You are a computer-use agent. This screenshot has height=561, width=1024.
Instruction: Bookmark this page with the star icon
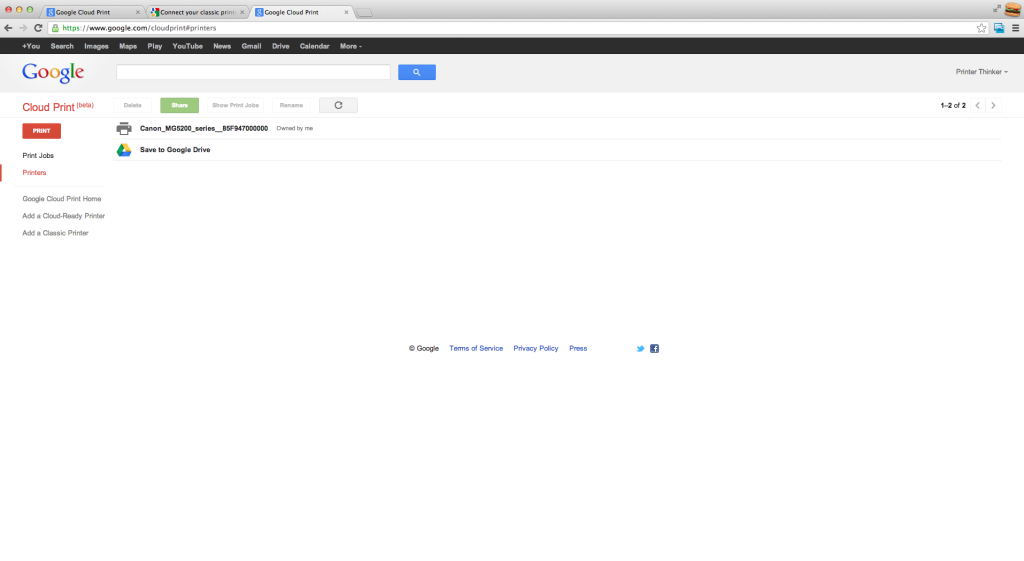click(x=981, y=28)
